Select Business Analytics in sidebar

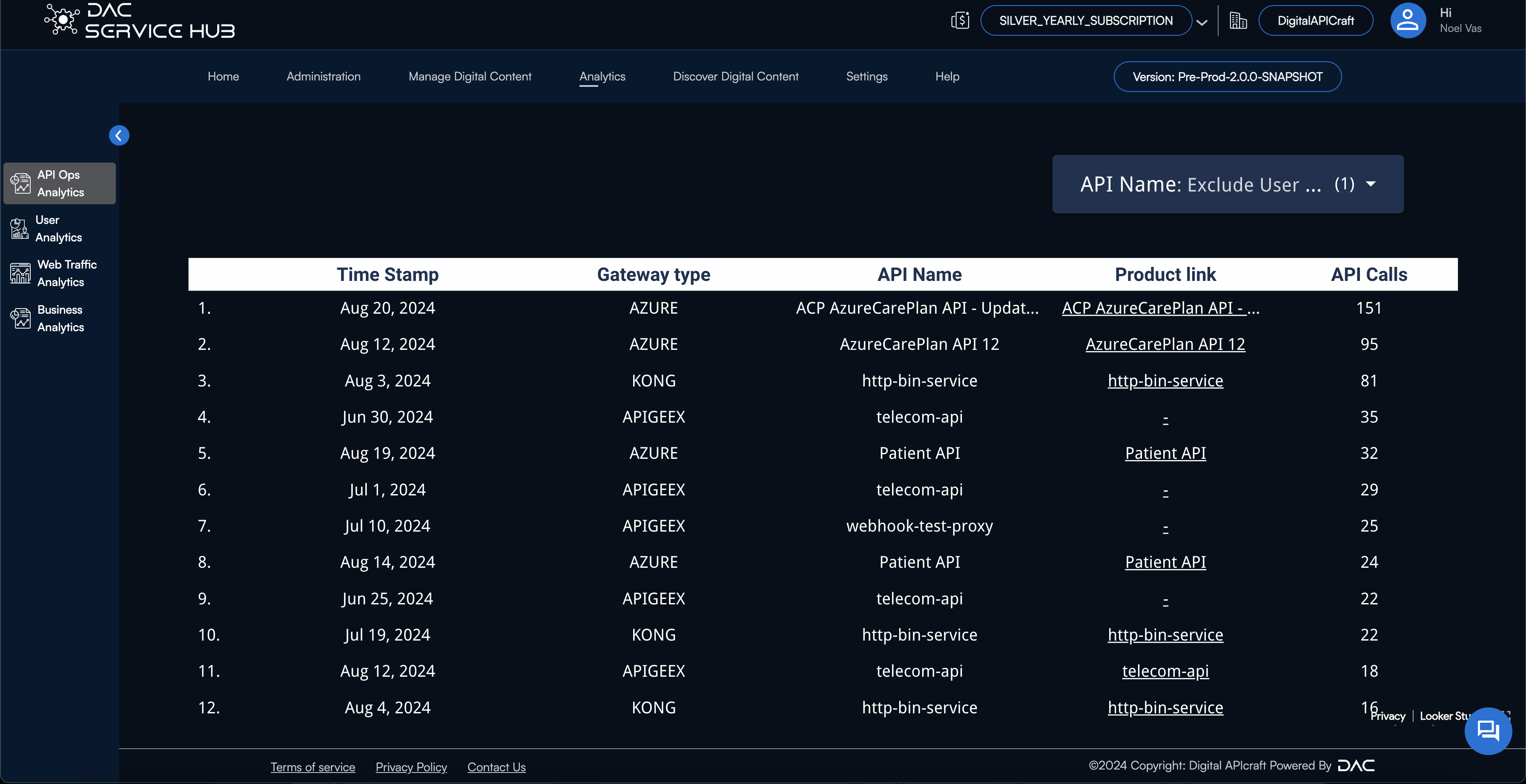click(60, 318)
